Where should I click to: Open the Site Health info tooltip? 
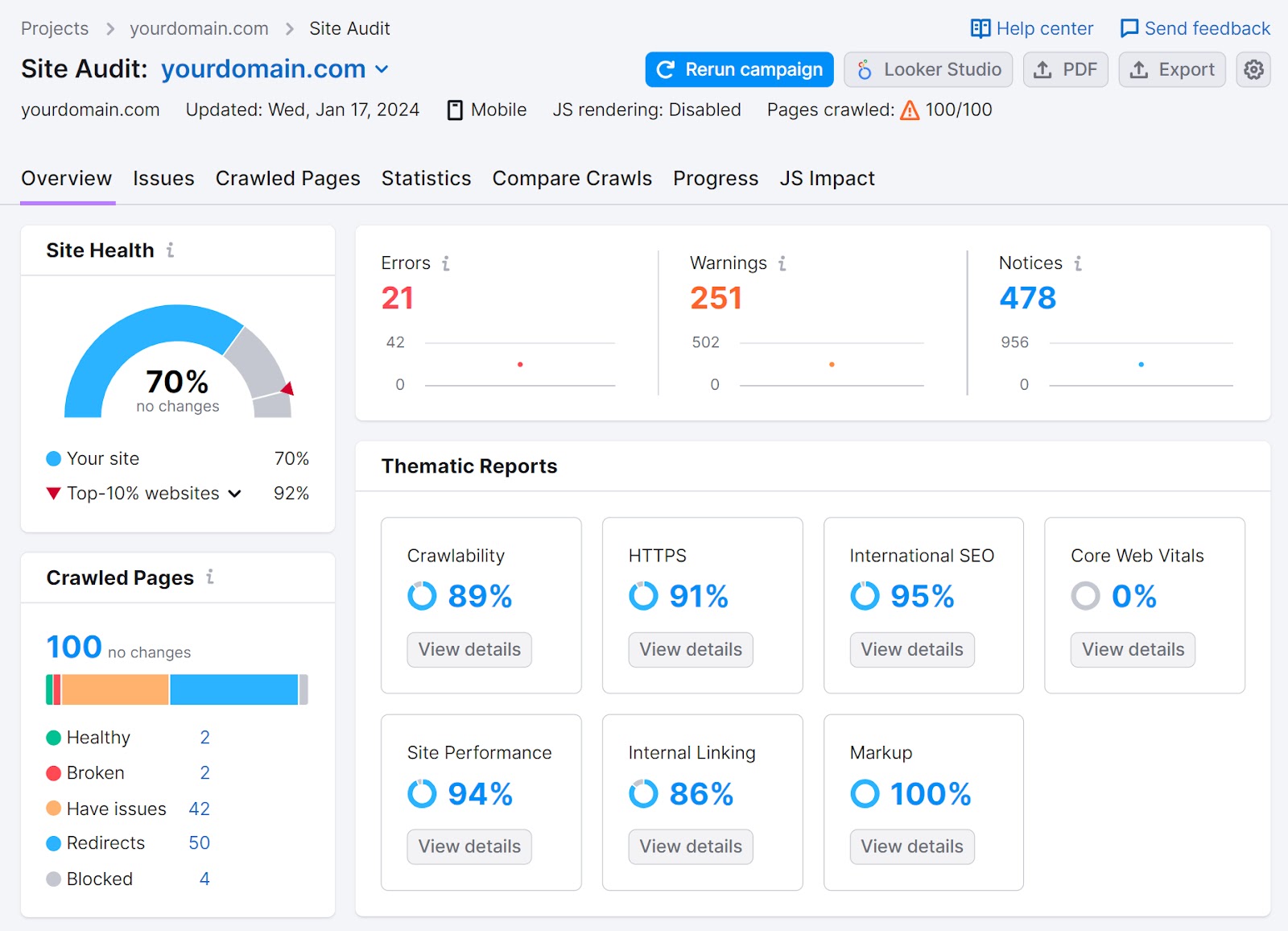(x=169, y=250)
